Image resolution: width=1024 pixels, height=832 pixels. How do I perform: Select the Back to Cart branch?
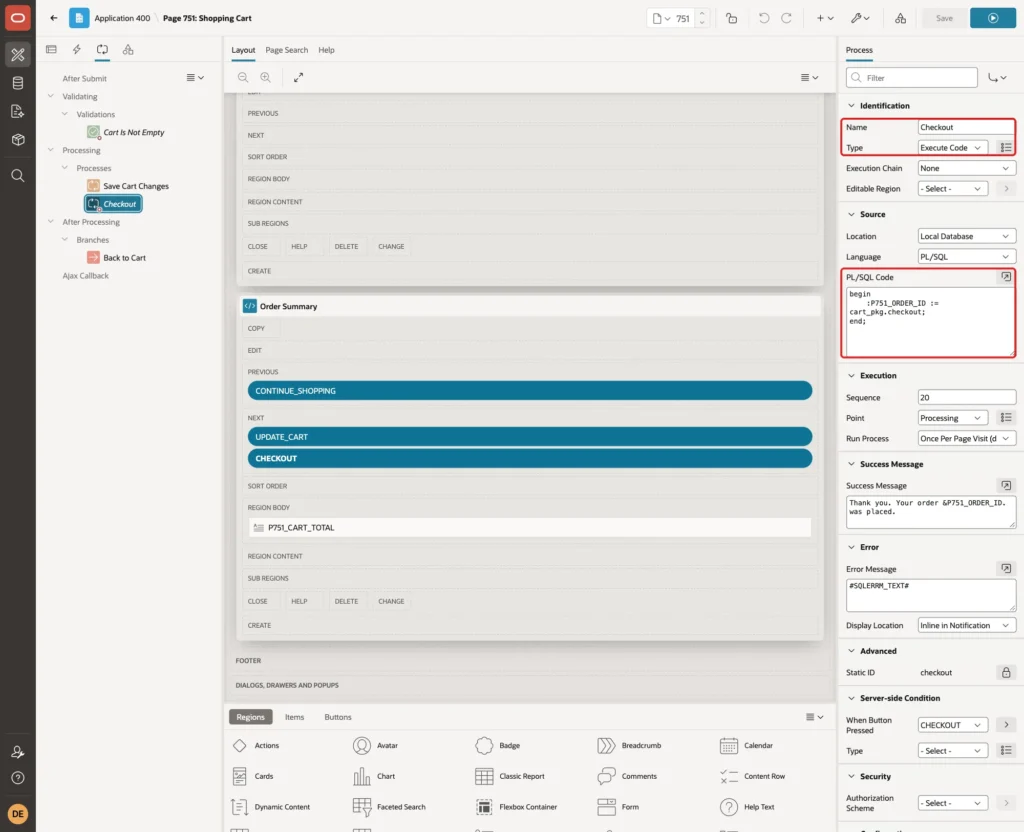point(124,257)
